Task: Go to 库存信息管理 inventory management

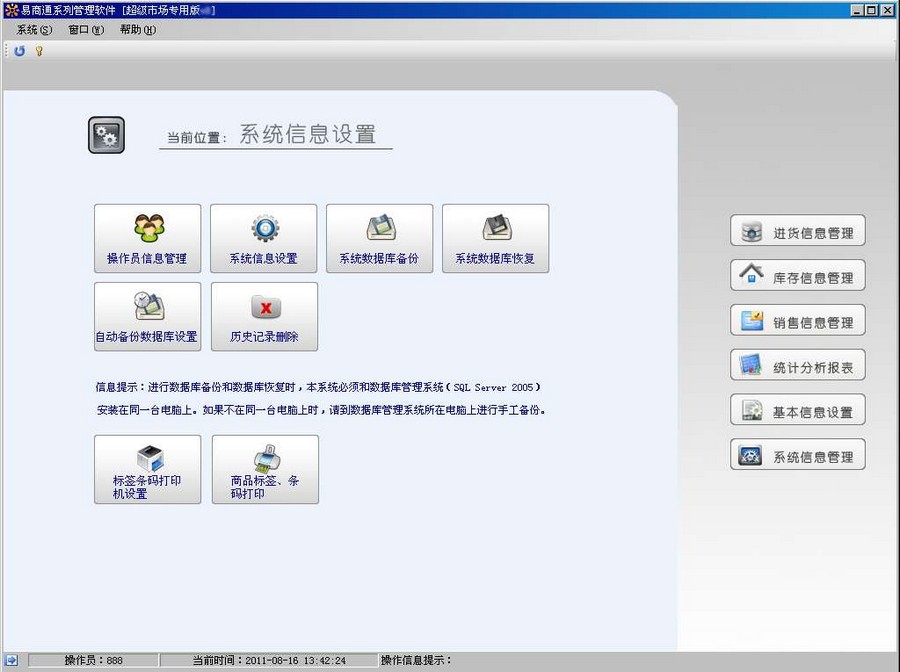Action: (797, 277)
